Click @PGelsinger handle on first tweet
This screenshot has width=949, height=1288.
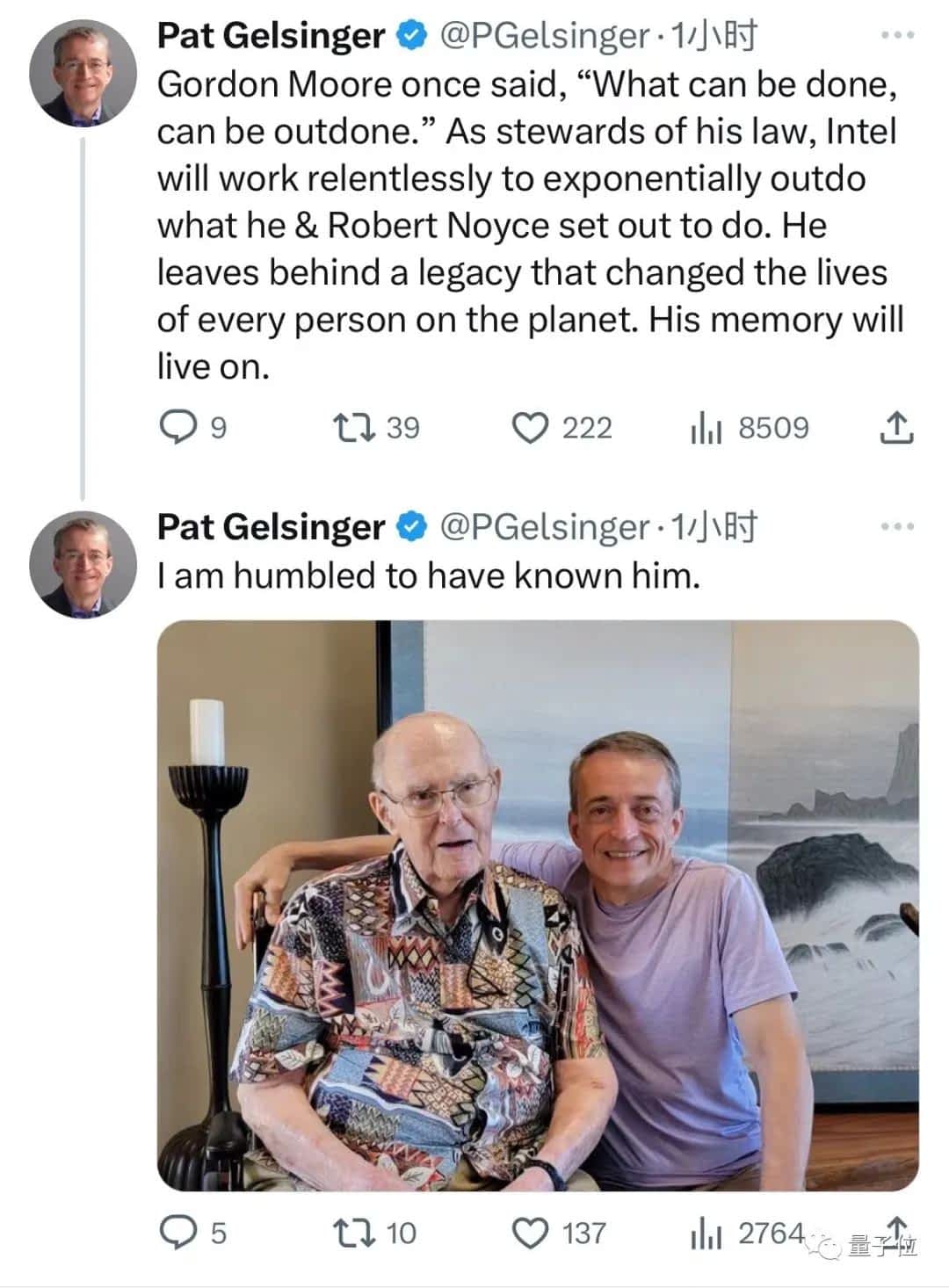pos(543,36)
